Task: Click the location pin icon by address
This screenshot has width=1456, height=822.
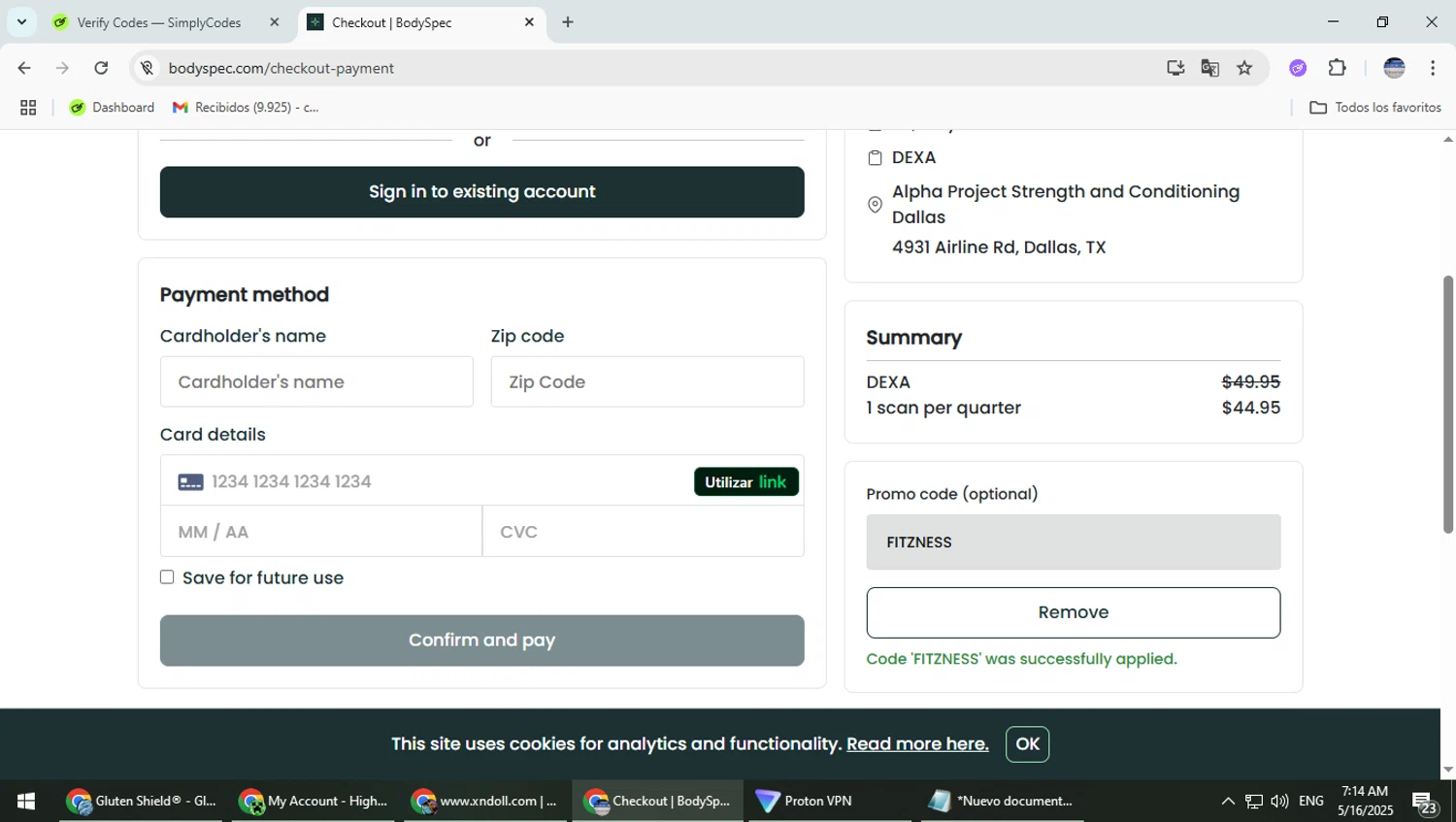Action: (875, 205)
